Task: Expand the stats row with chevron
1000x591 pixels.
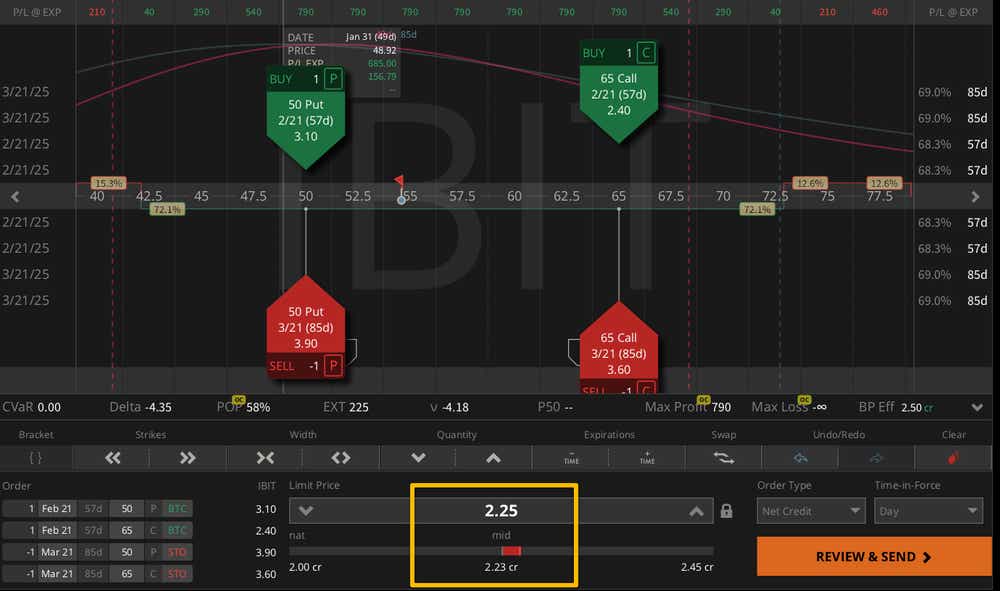Action: tap(977, 407)
